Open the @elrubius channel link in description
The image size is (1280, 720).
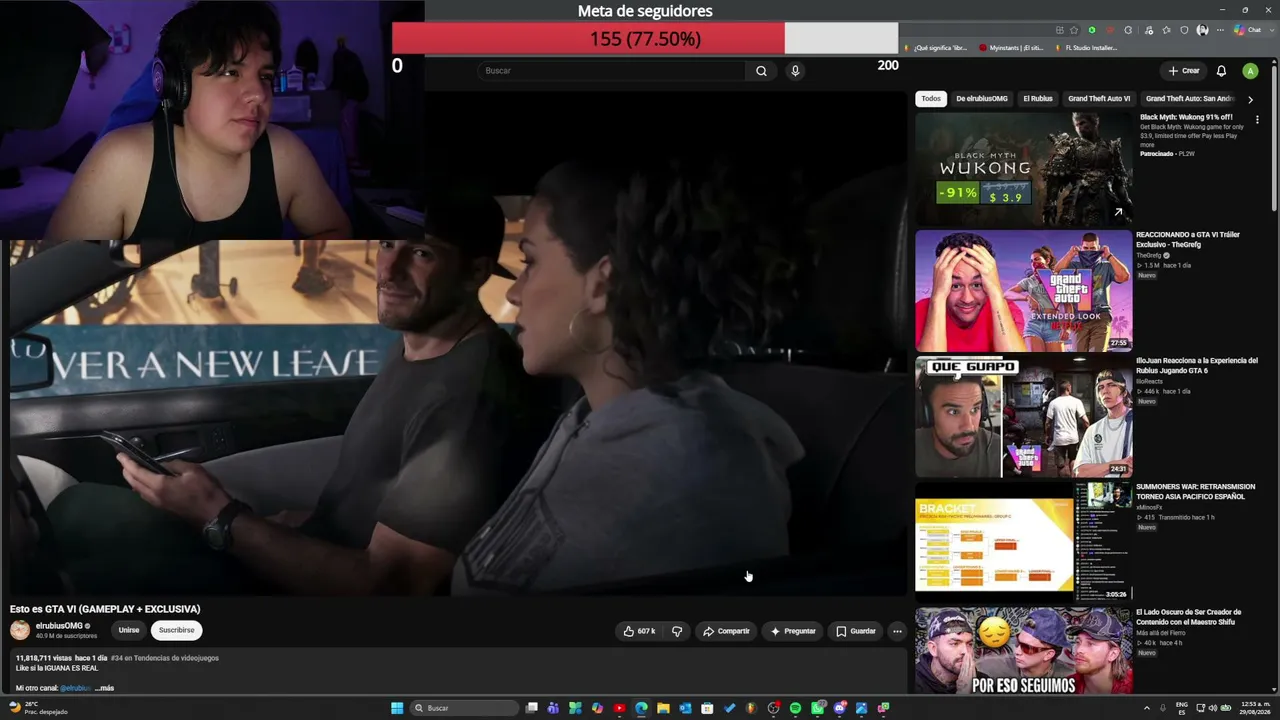point(76,688)
